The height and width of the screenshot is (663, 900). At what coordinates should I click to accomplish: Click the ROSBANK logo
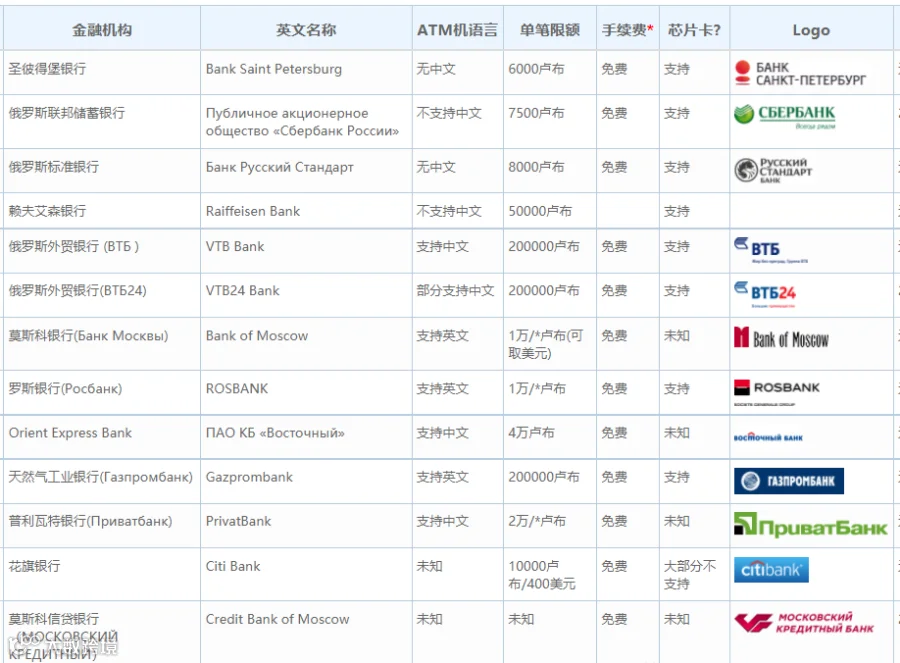777,391
